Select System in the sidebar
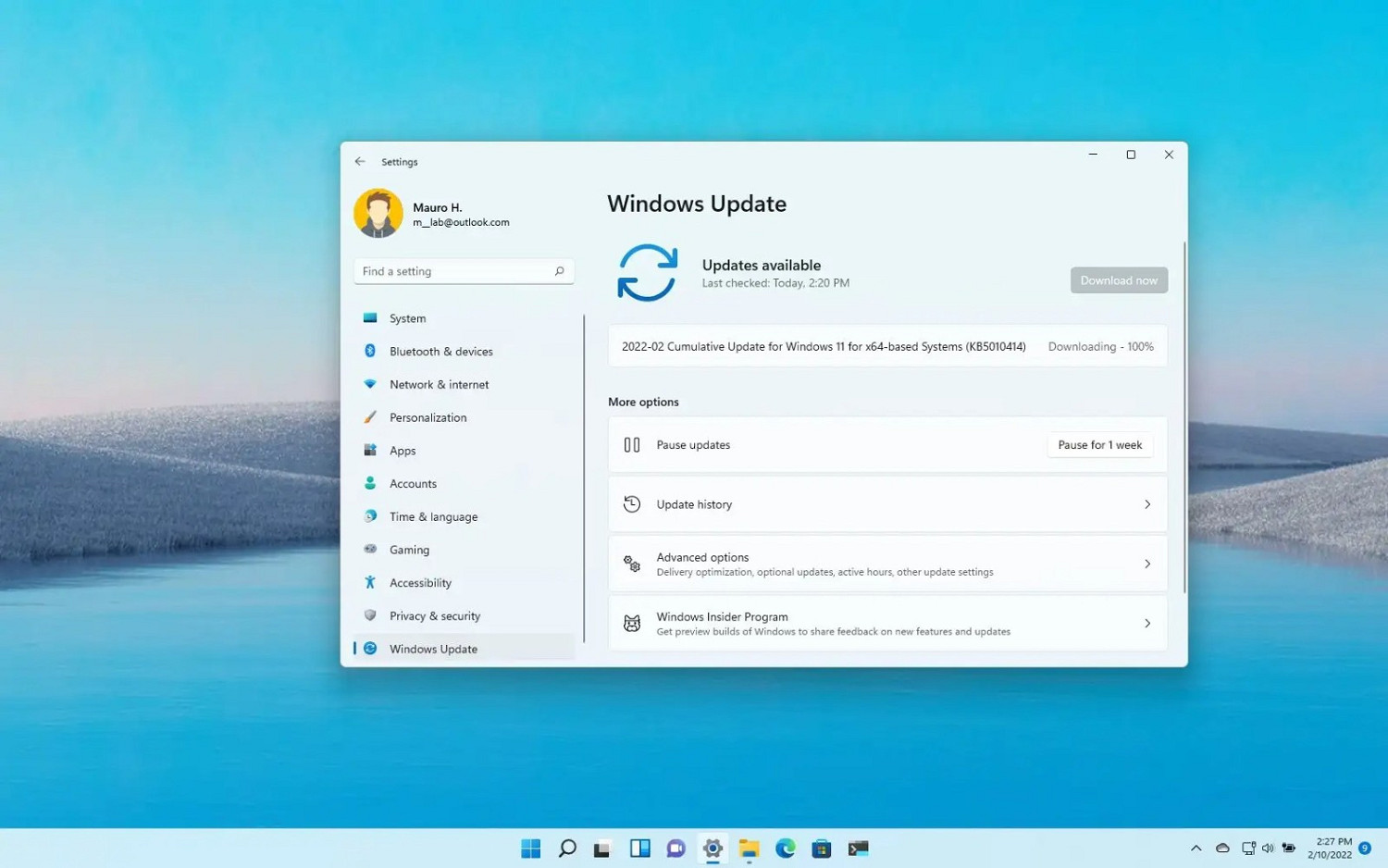This screenshot has width=1388, height=868. point(407,318)
